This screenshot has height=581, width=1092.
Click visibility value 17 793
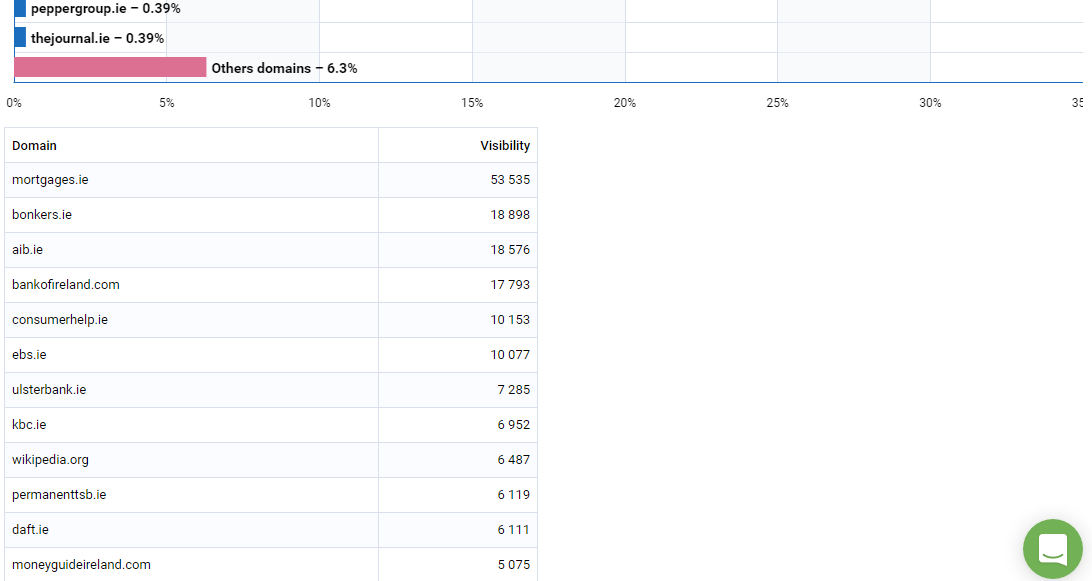point(510,284)
